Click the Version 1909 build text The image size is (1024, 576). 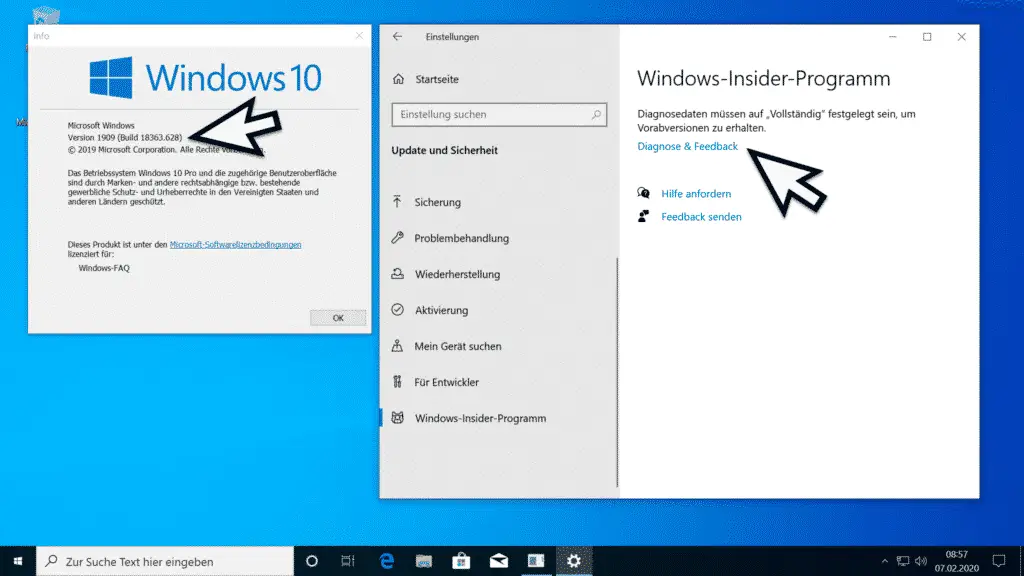tap(125, 137)
